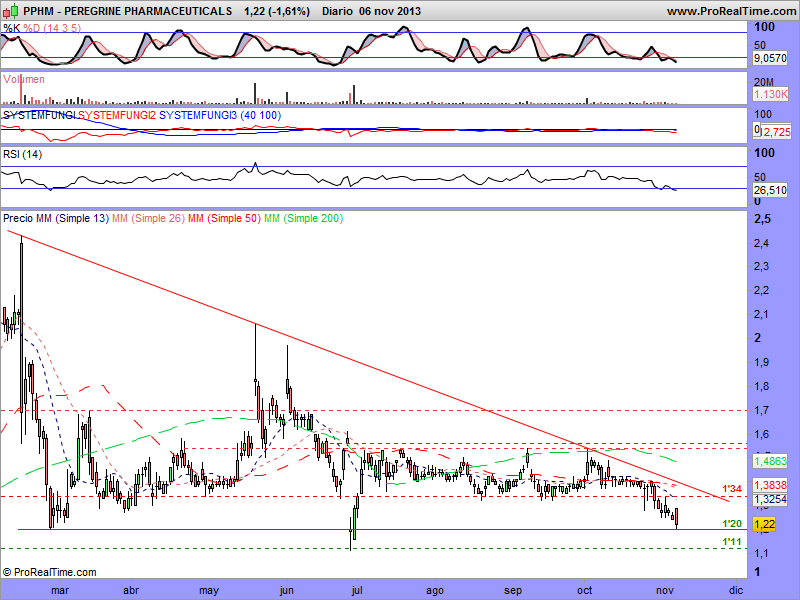Click the may month on time axis

[209, 591]
